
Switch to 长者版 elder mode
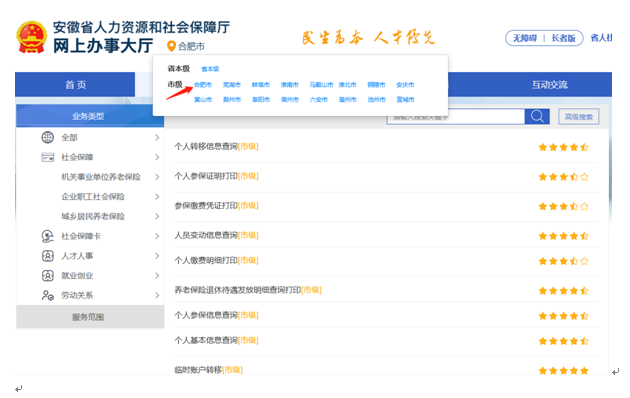pos(563,38)
